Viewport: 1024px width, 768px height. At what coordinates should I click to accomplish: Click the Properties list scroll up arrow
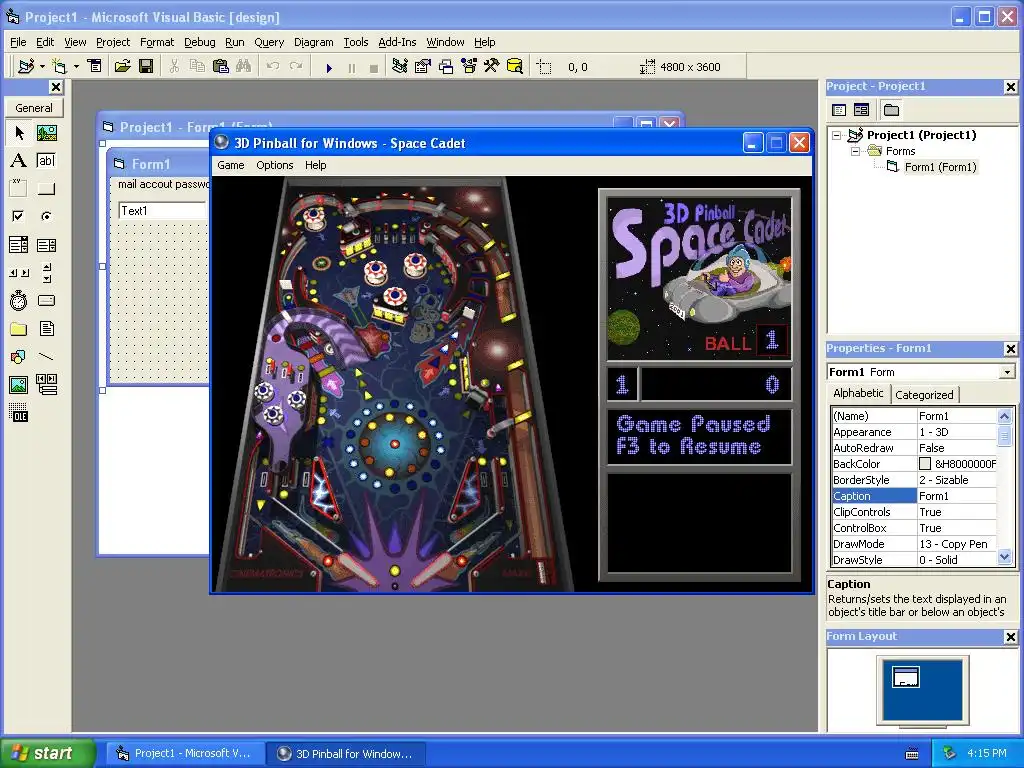click(1004, 415)
